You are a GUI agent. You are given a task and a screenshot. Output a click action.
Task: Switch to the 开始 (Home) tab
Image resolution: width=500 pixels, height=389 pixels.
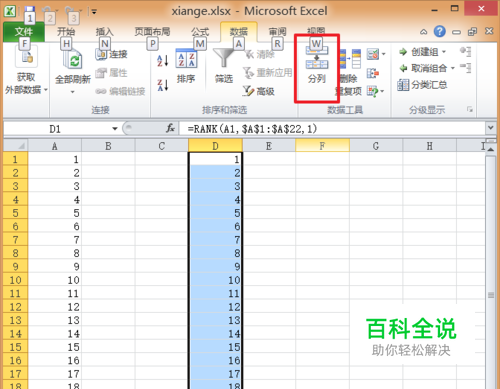66,32
